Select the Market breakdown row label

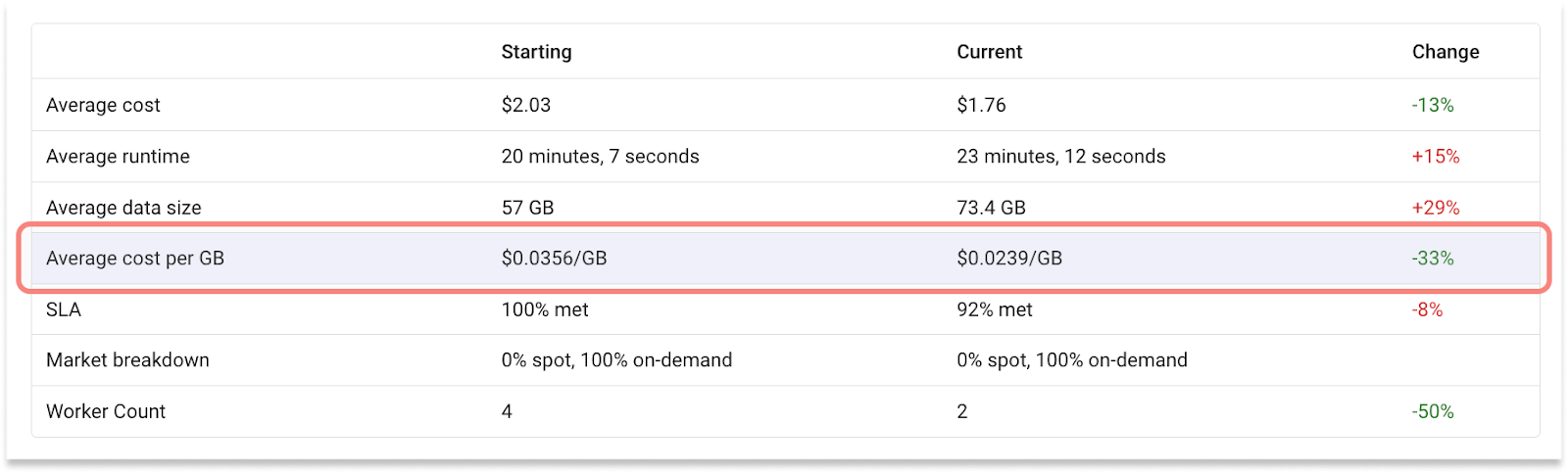click(x=127, y=360)
